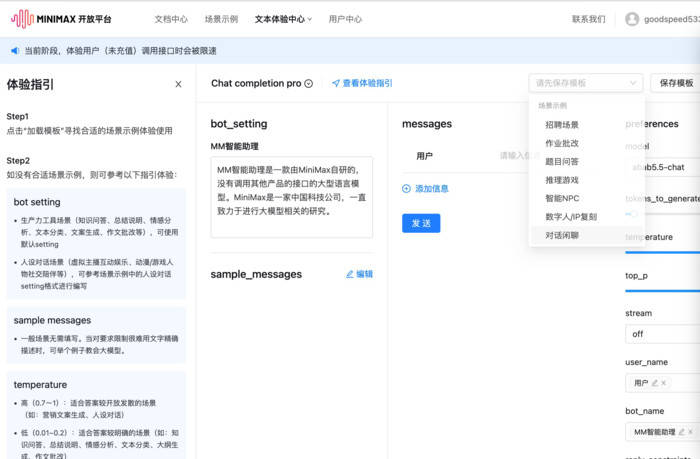Remove the 用户 tag with its x icon
Screen dimensions: 700x459
pos(664,383)
